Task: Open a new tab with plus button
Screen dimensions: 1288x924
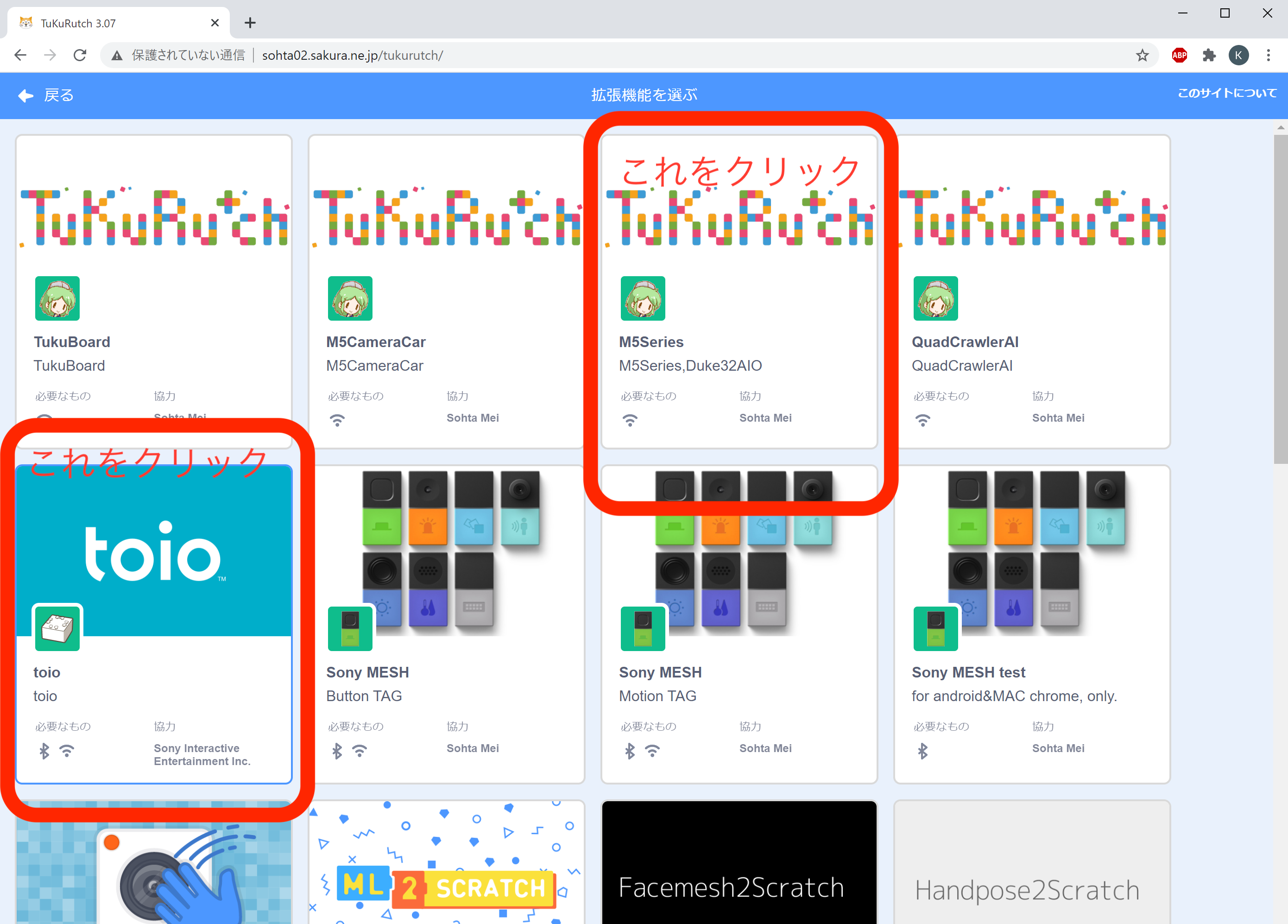Action: 250,23
